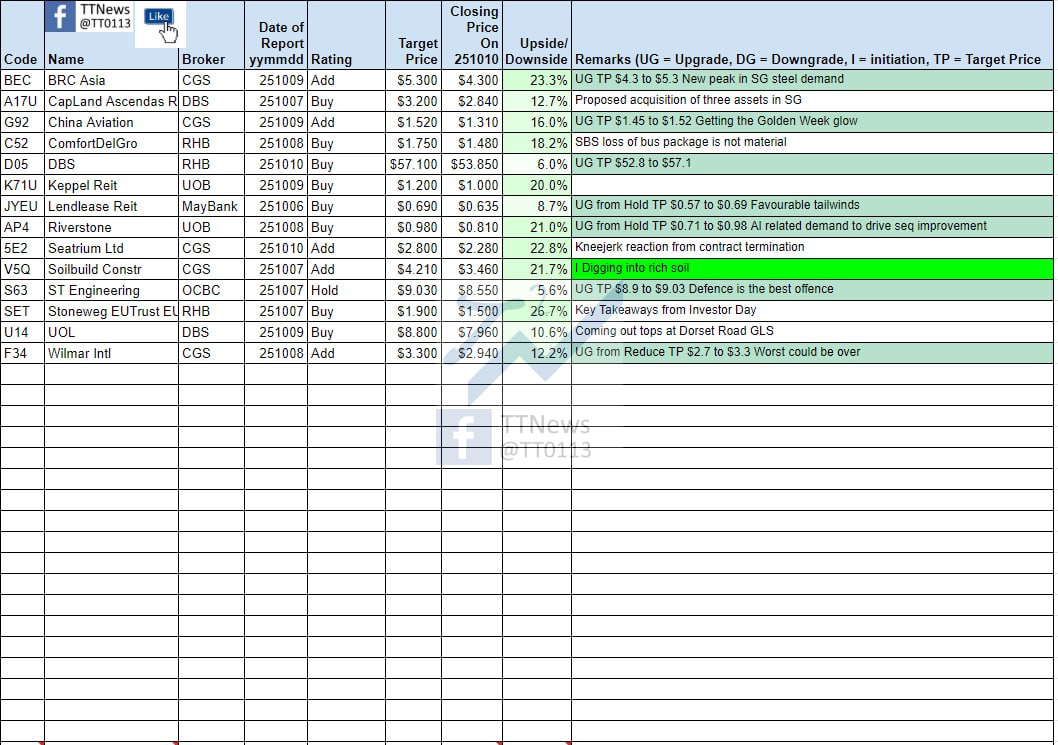Select the DBS target price $57.100 cell
This screenshot has width=1058, height=745.
413,164
